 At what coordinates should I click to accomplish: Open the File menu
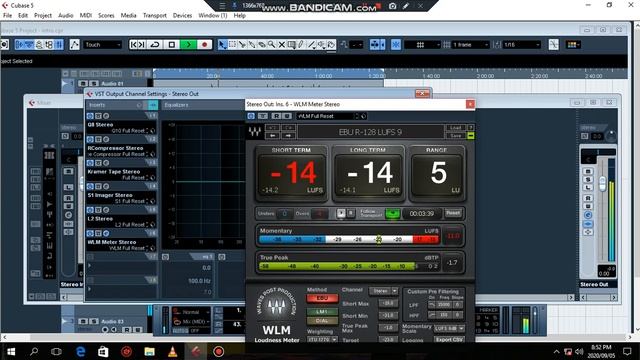tap(7, 16)
